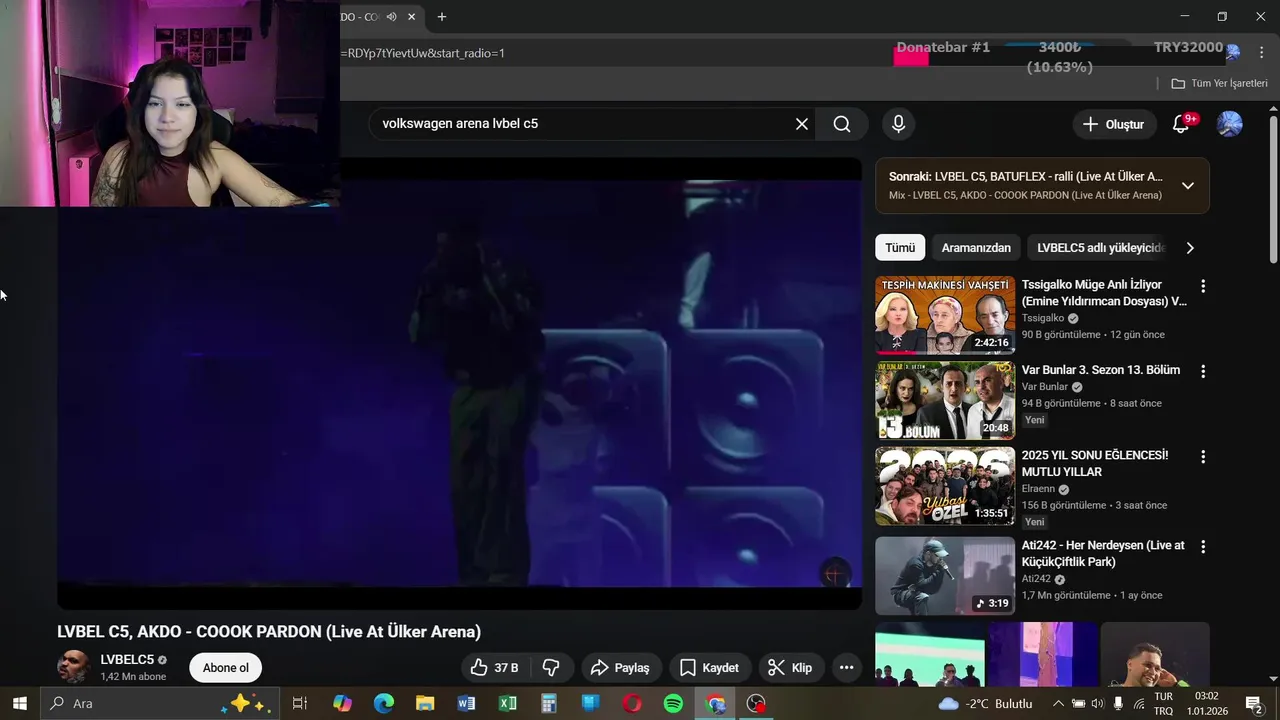
Task: Switch to Chrome on the taskbar
Action: 715,703
